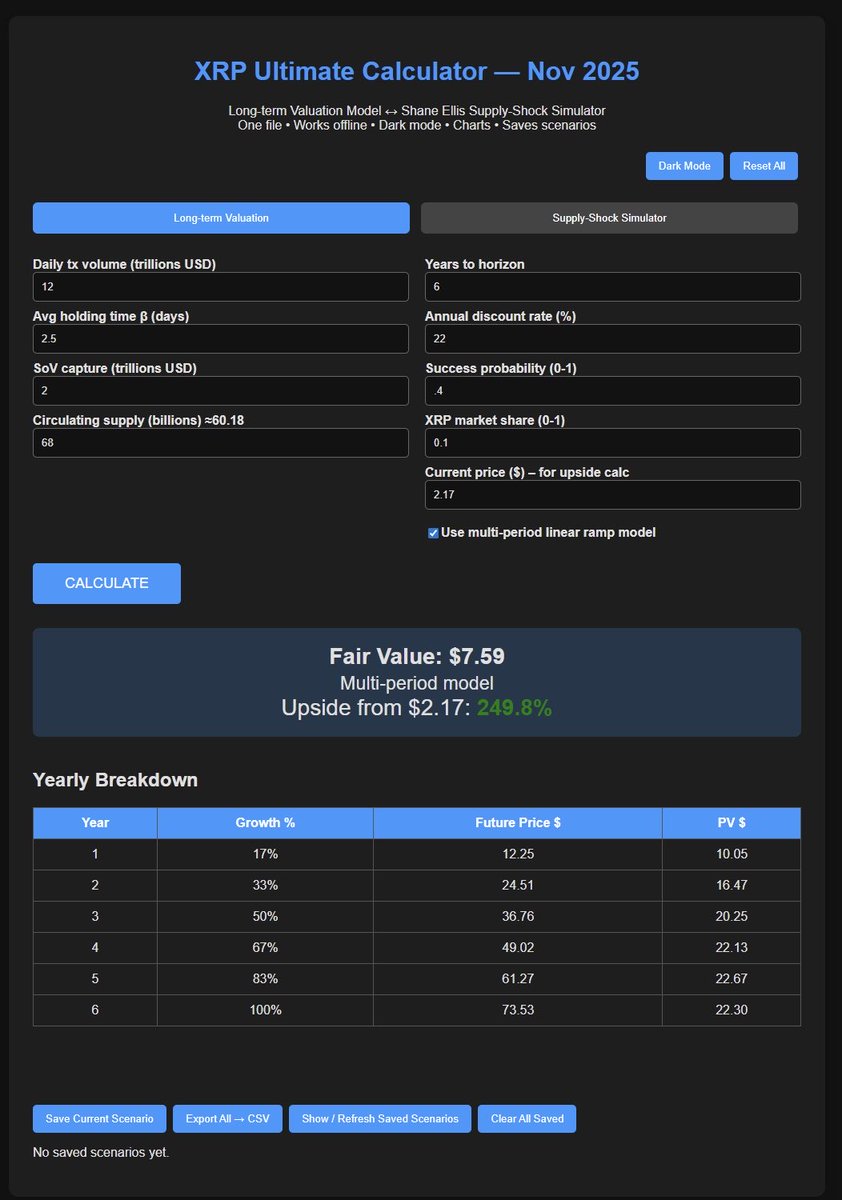Viewport: 842px width, 1200px height.
Task: Save Current Scenario button
Action: click(x=100, y=1119)
